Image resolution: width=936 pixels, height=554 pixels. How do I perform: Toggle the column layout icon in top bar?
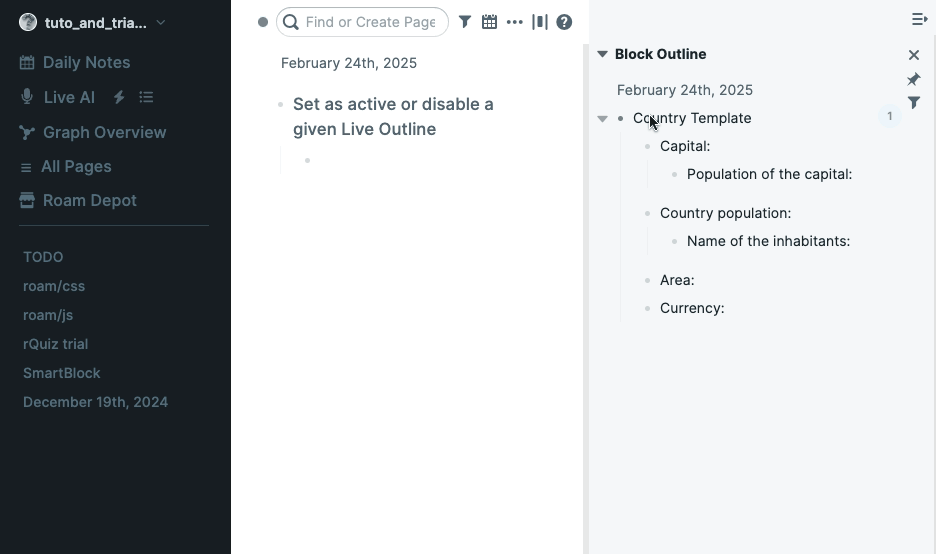pos(540,22)
